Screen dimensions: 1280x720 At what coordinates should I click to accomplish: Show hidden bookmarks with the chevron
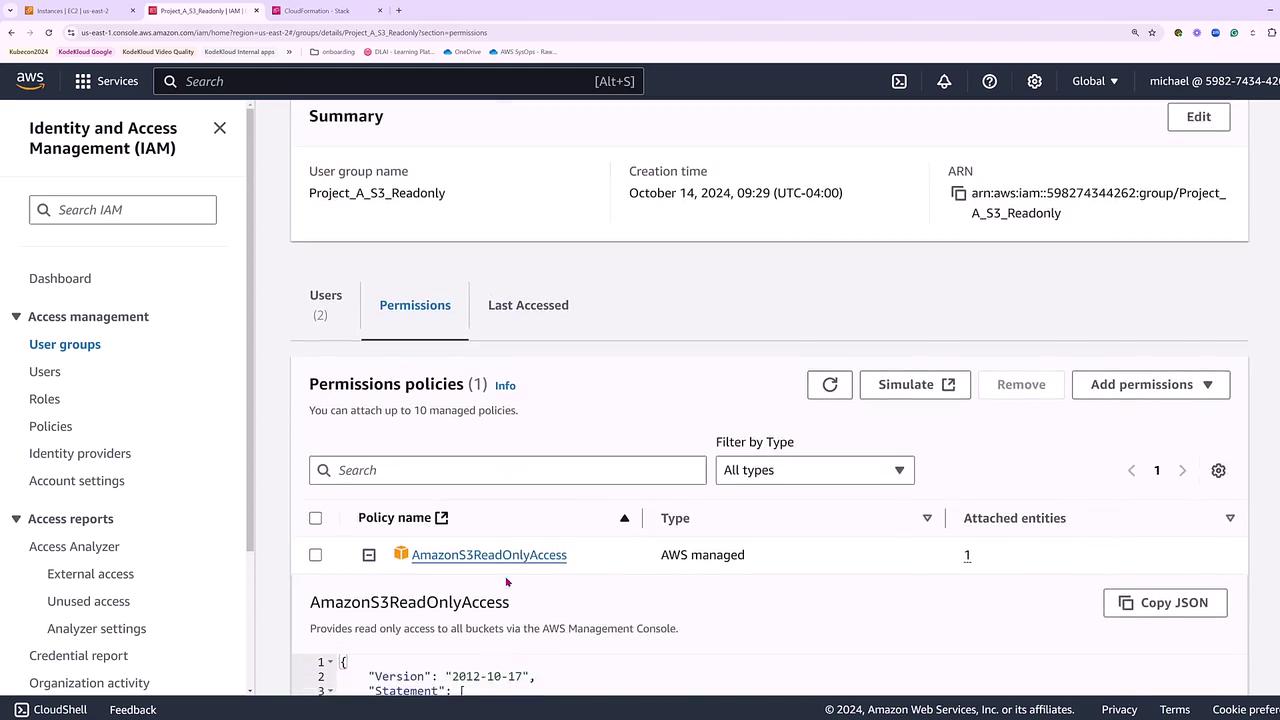289,52
